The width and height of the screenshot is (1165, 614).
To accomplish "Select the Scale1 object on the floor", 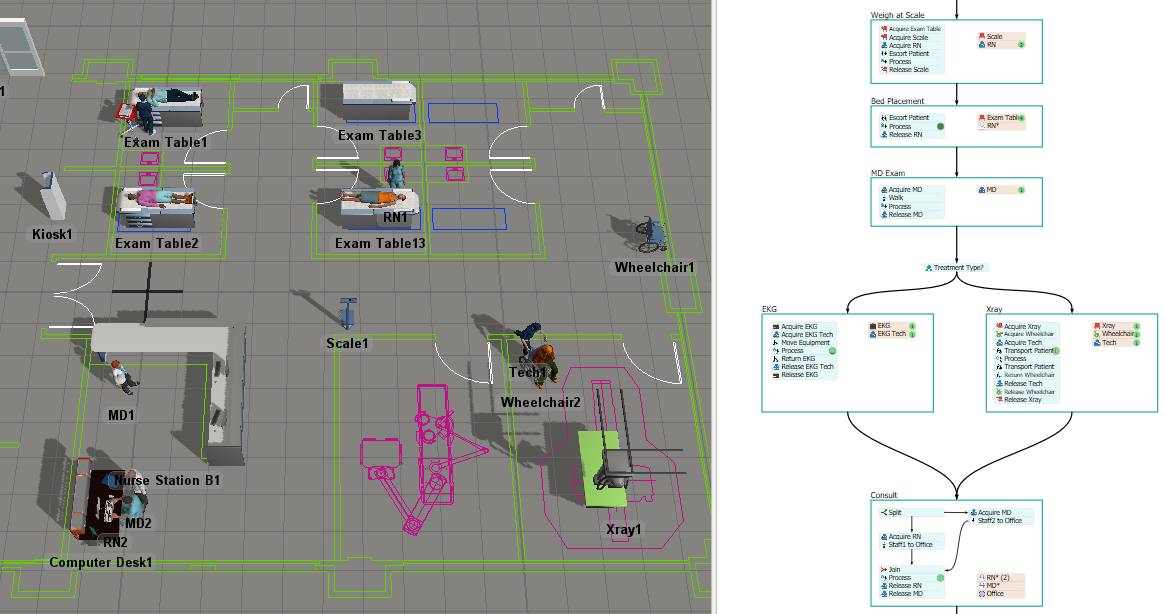I will (348, 313).
